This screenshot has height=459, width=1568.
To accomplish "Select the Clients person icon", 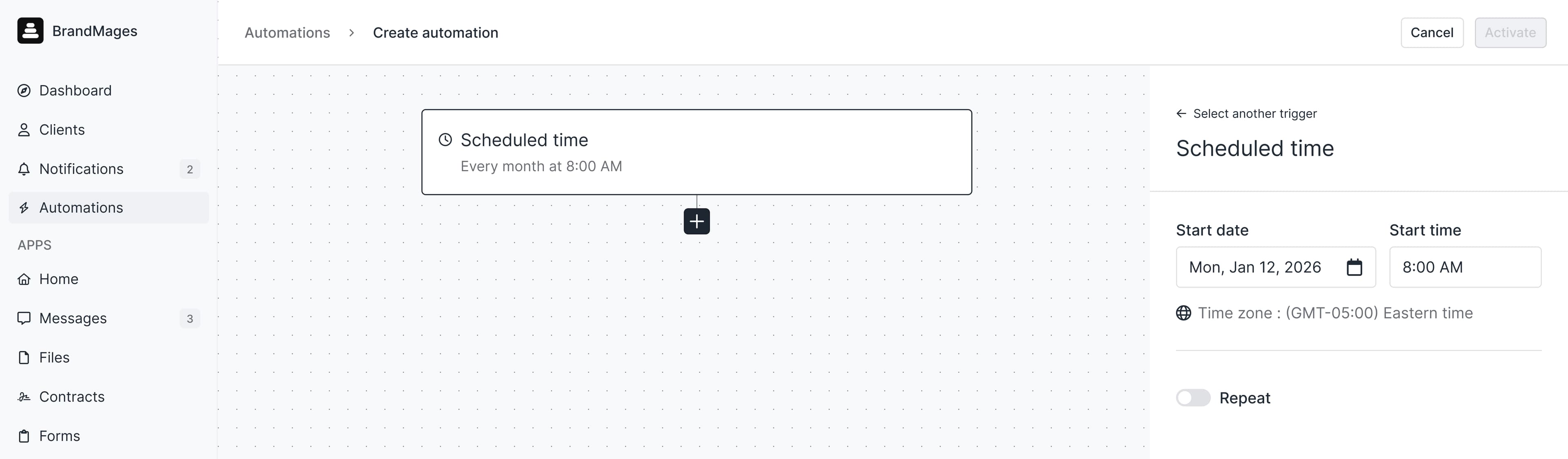I will pos(24,129).
